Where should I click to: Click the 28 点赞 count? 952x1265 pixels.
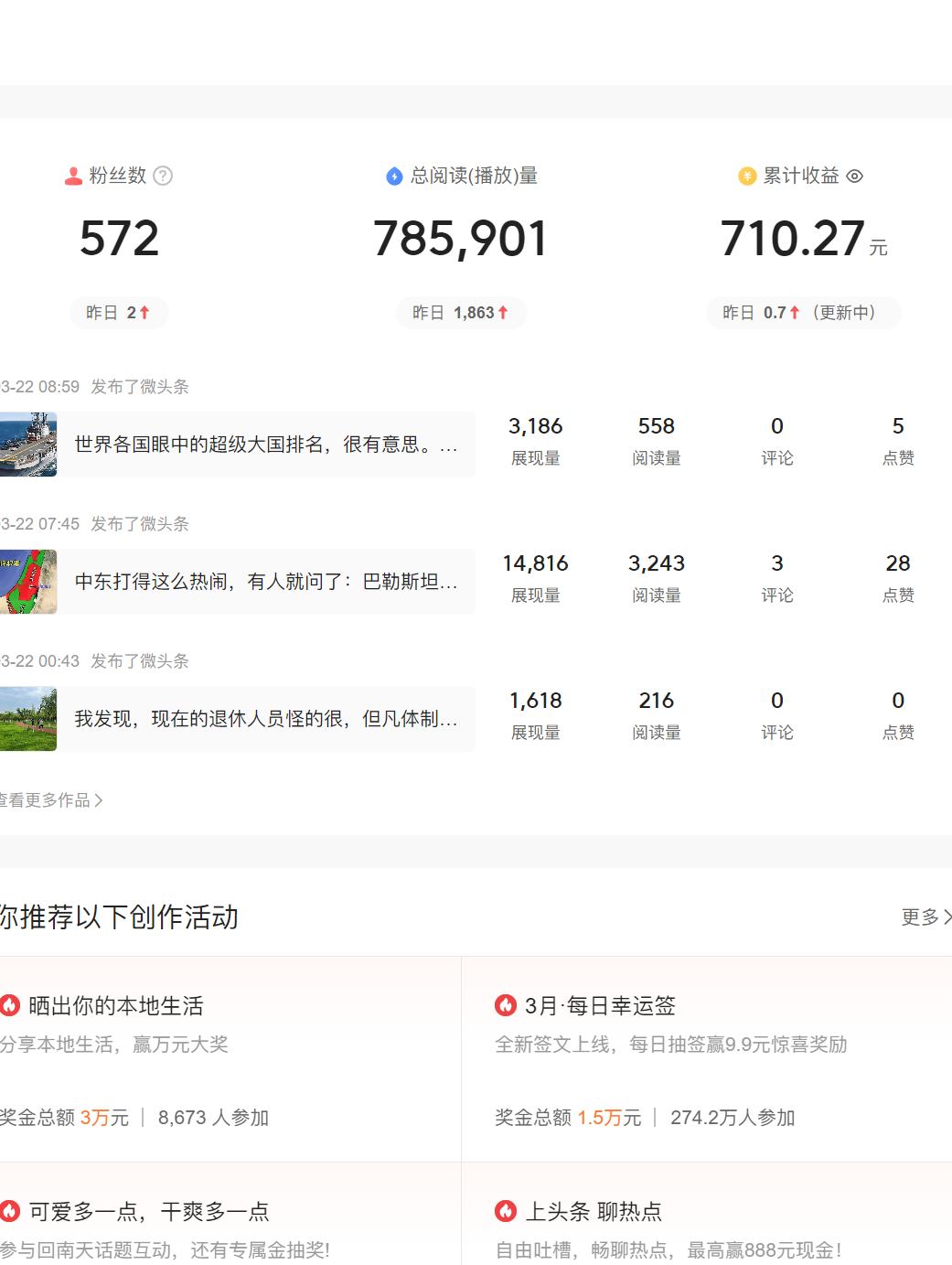pos(898,563)
